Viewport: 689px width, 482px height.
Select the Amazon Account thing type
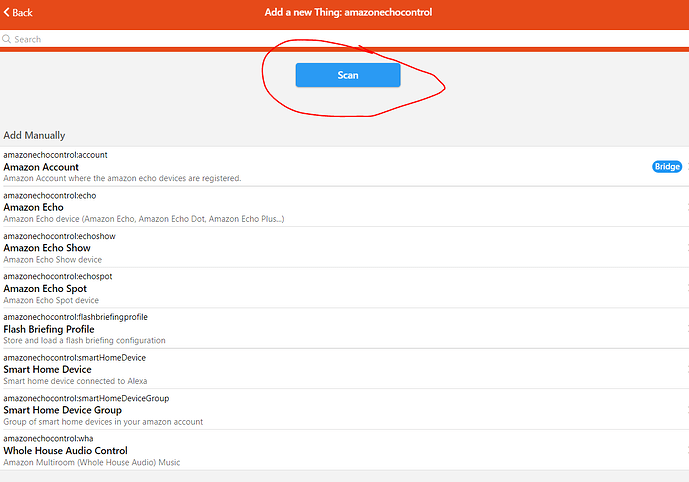344,167
